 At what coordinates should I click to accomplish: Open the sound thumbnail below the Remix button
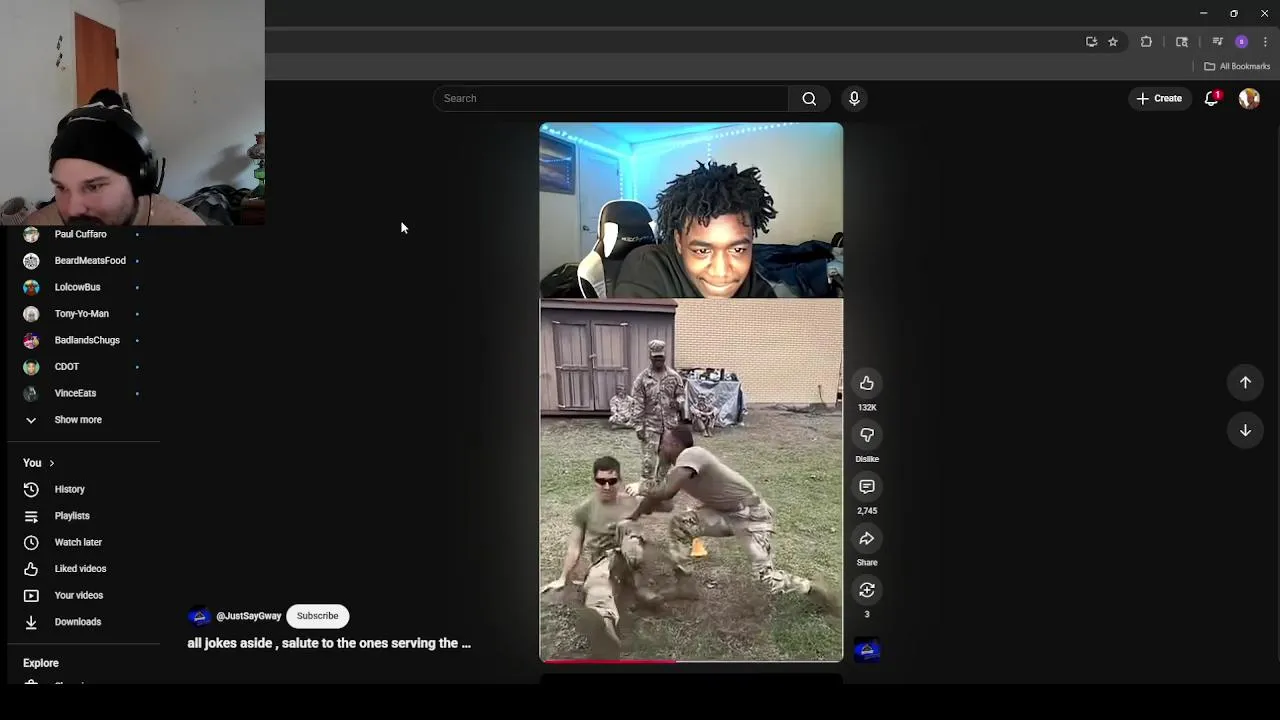(x=867, y=650)
